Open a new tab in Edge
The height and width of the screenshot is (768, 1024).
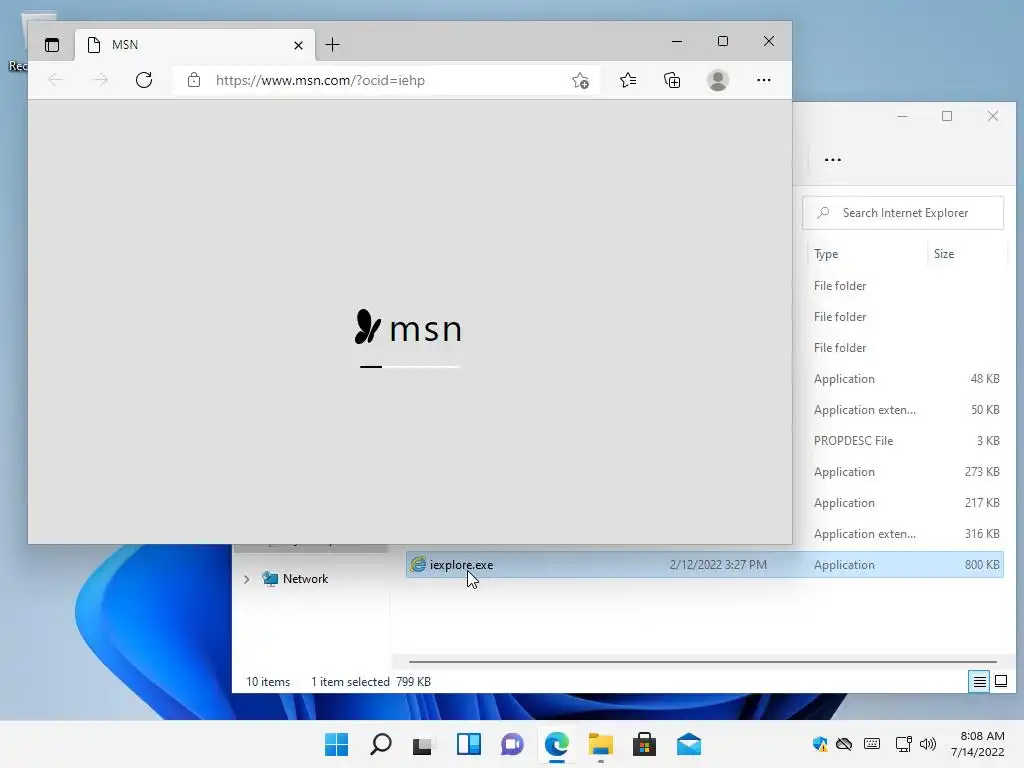[332, 44]
